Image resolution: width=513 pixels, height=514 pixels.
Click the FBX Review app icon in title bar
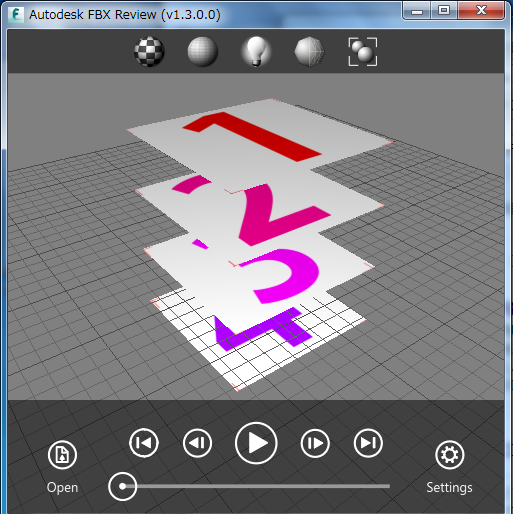(x=16, y=15)
